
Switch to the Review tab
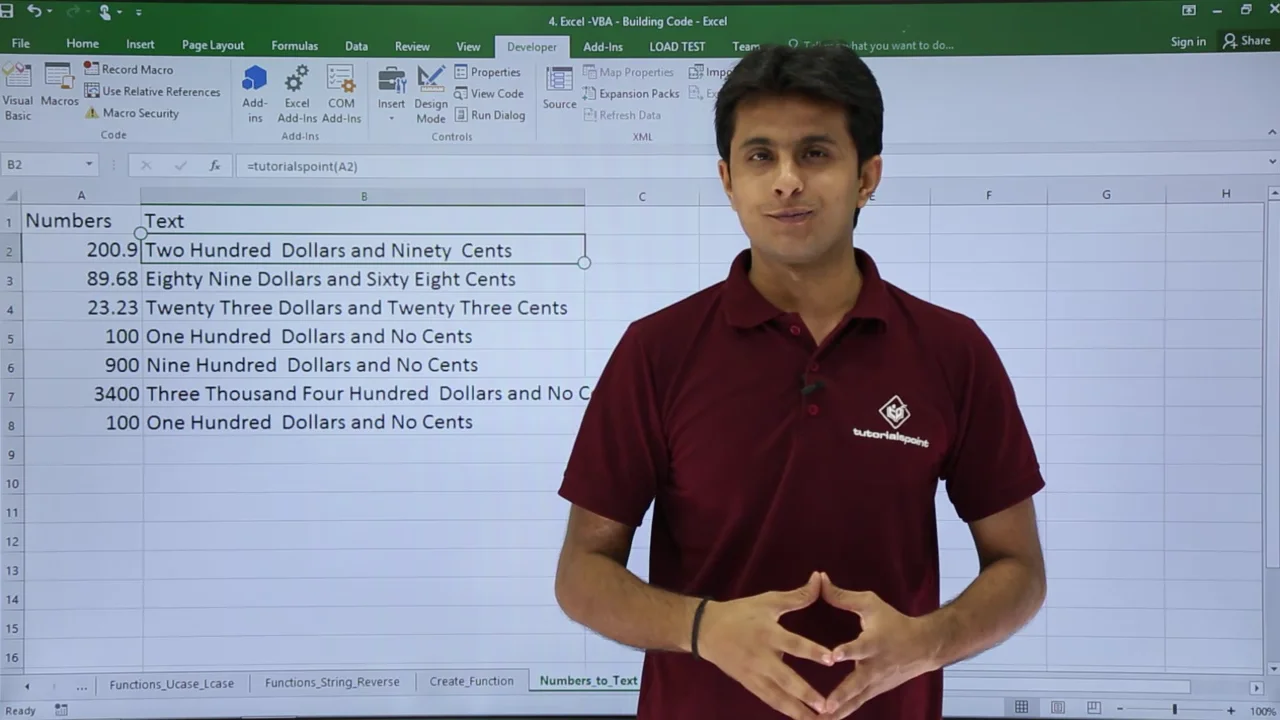pyautogui.click(x=412, y=46)
